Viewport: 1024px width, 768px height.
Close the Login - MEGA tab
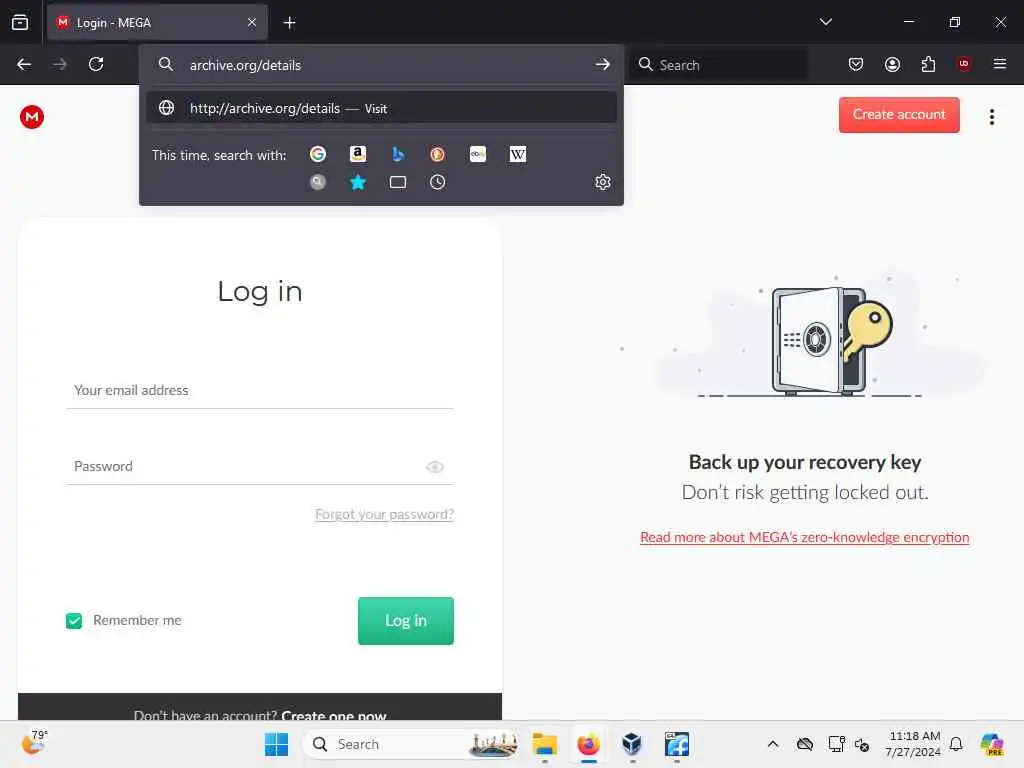click(252, 22)
